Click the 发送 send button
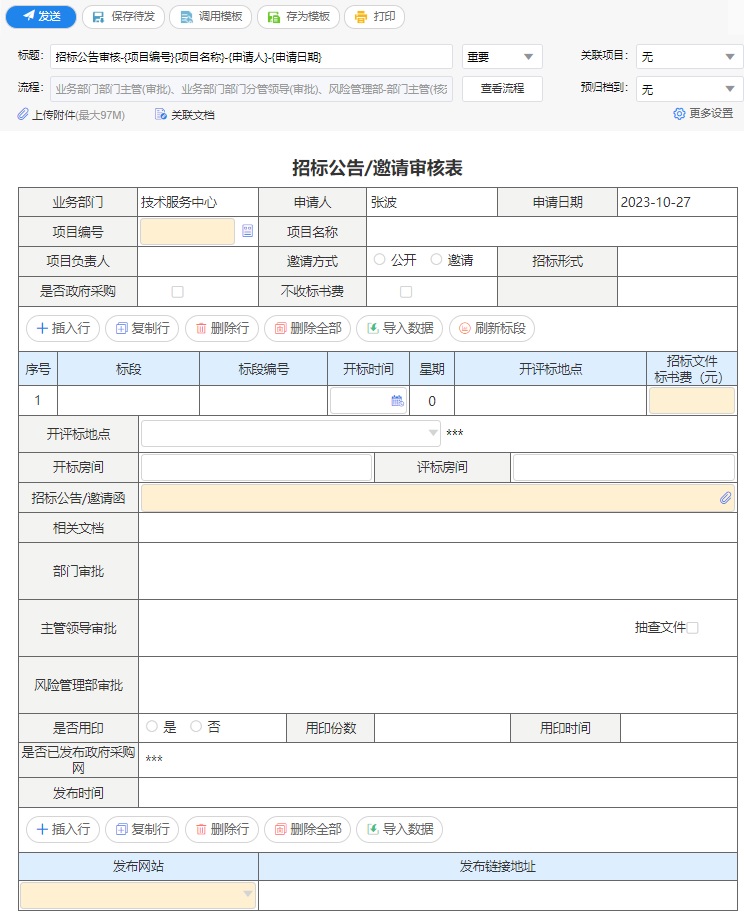744x914 pixels. point(41,17)
